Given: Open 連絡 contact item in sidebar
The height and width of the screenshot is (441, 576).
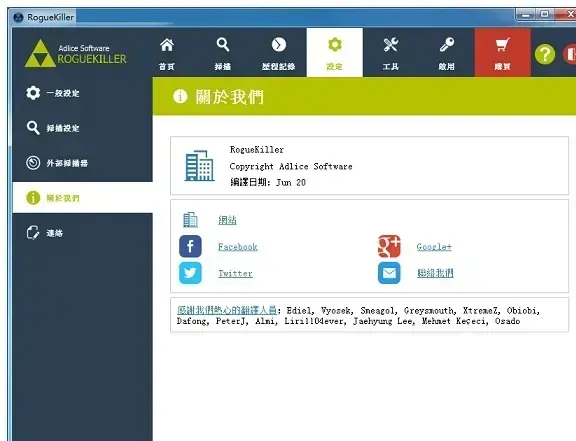Looking at the screenshot, I should point(83,233).
